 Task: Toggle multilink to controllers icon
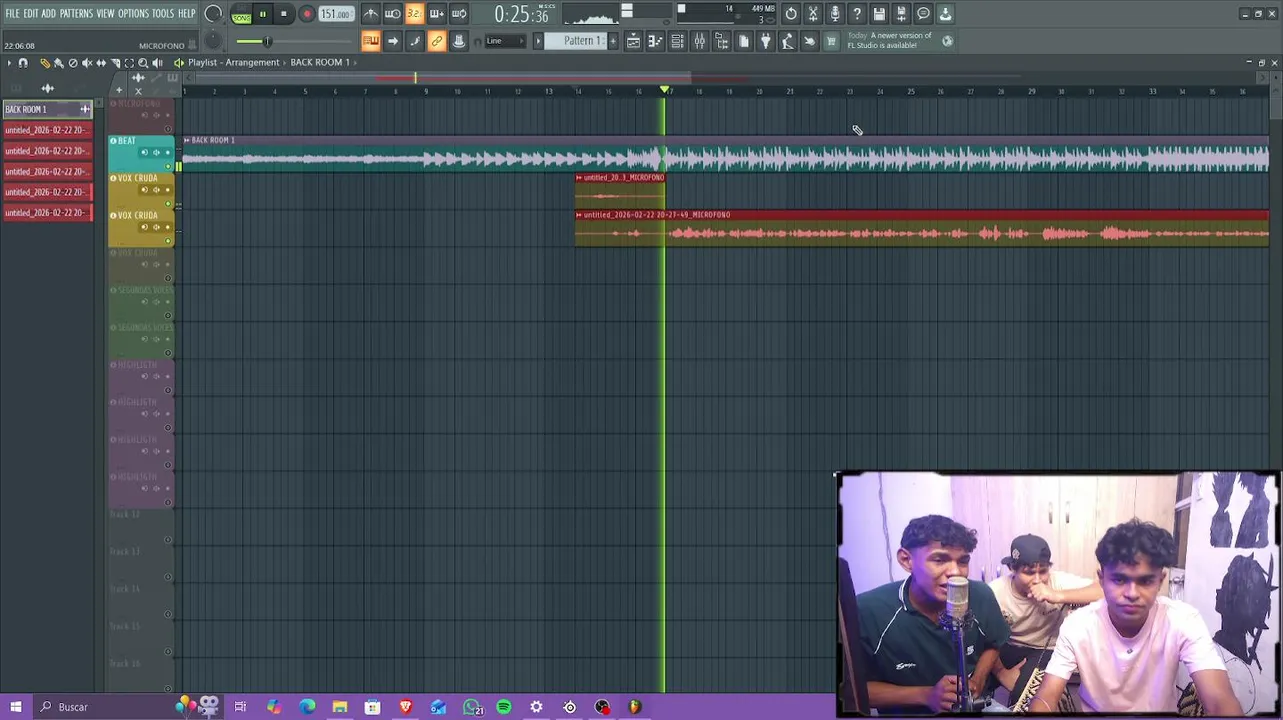pyautogui.click(x=459, y=41)
